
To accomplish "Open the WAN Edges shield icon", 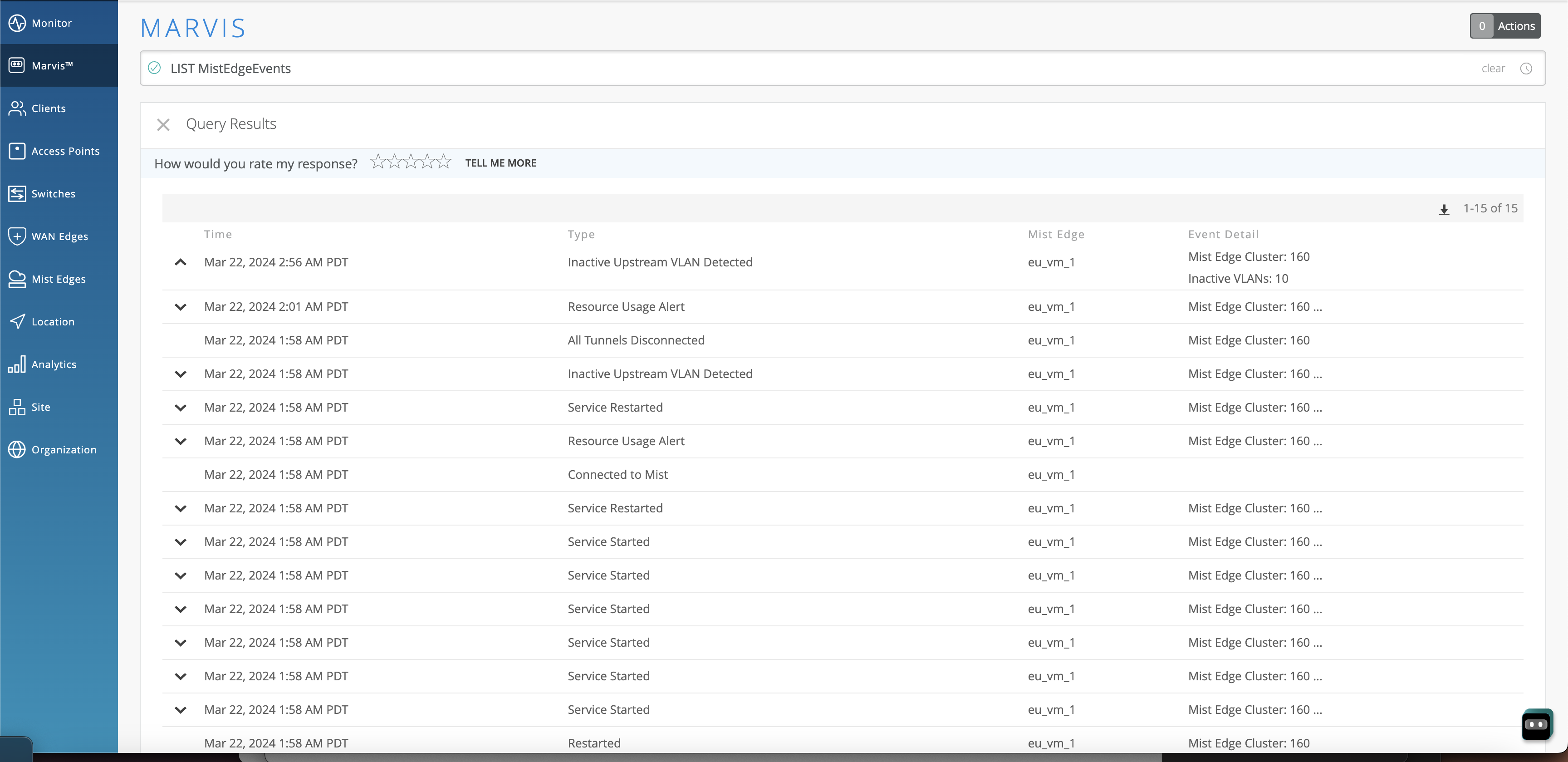I will [17, 236].
